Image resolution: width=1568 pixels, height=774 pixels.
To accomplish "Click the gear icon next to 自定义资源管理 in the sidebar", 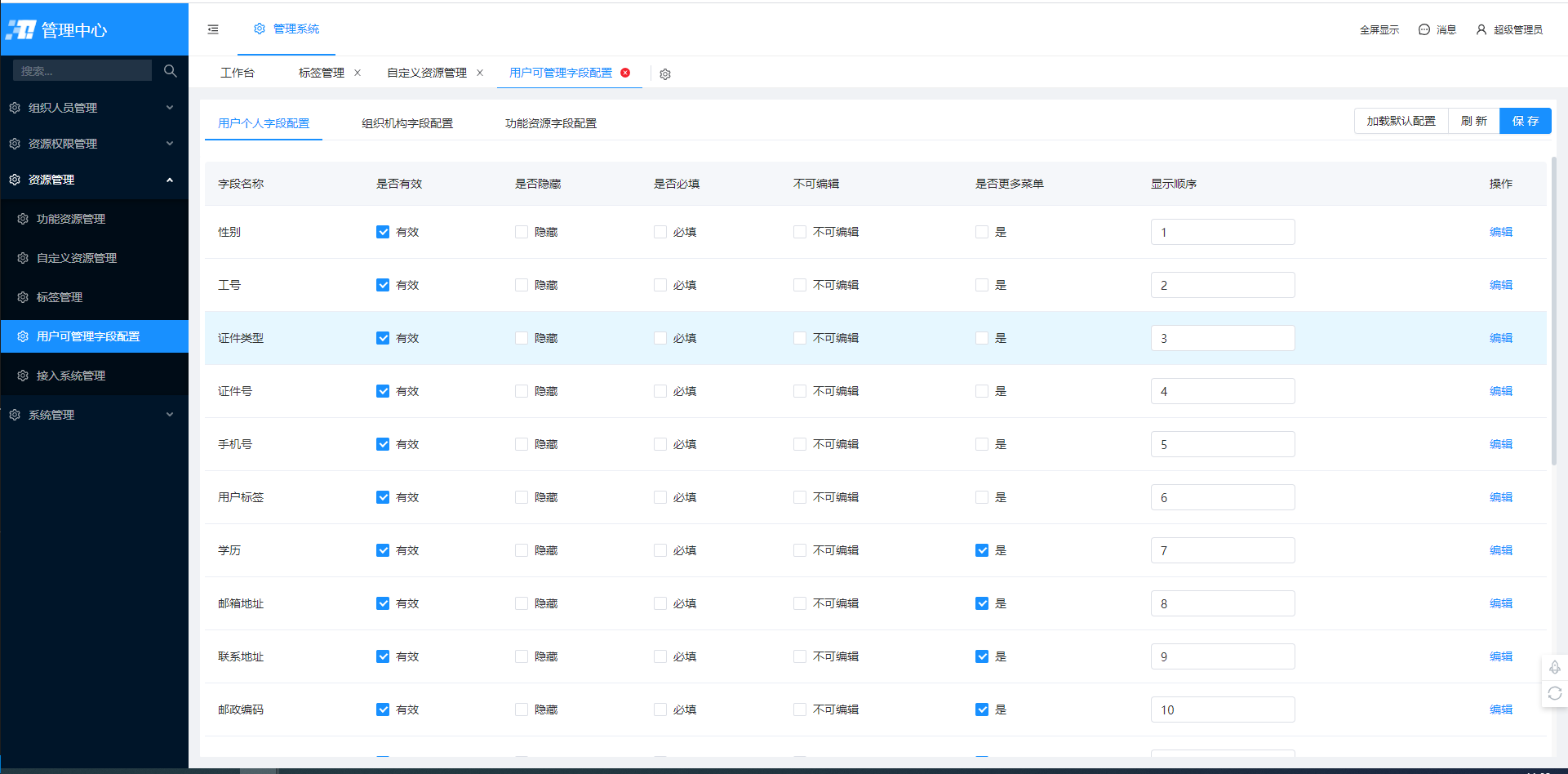I will (23, 258).
